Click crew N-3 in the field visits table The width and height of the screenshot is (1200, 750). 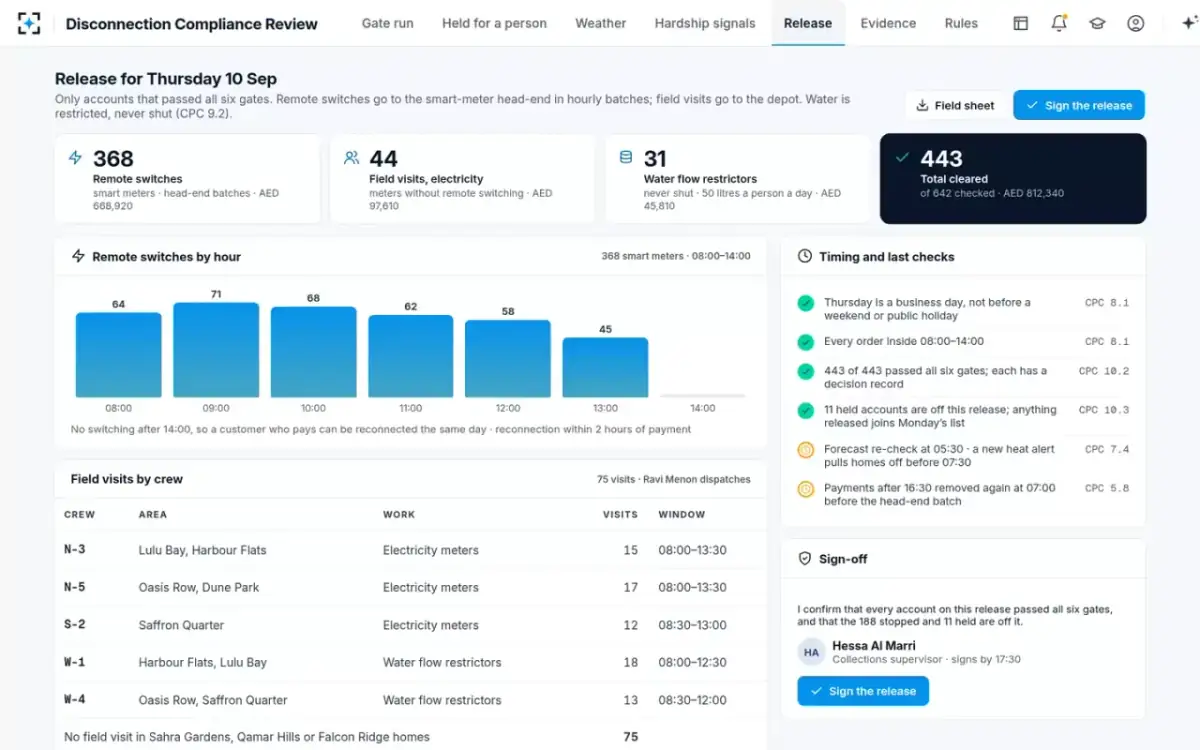75,550
